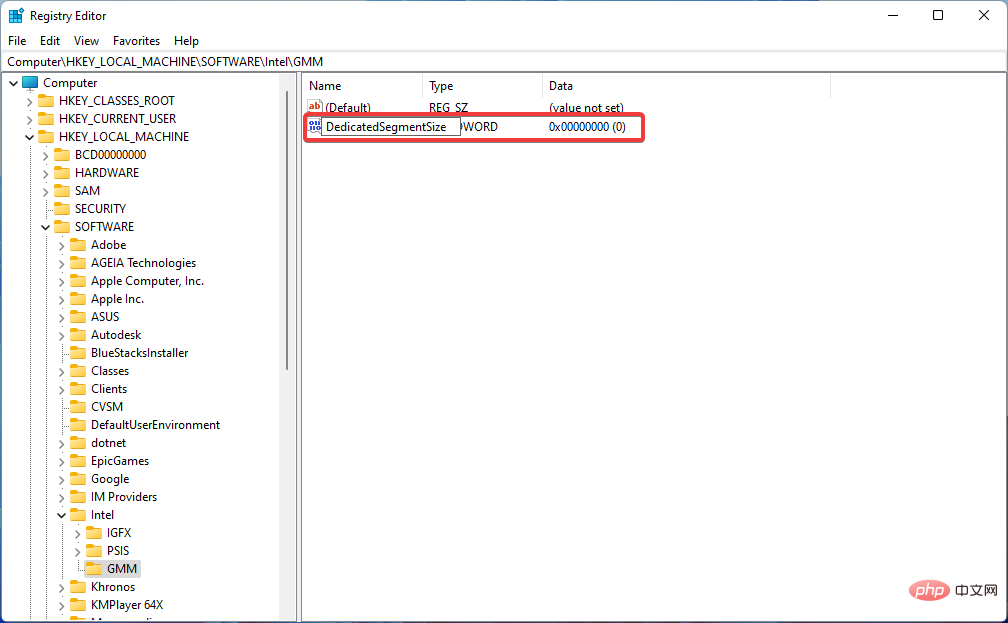Expand the dotnet key
This screenshot has width=1008, height=623.
pyautogui.click(x=61, y=444)
